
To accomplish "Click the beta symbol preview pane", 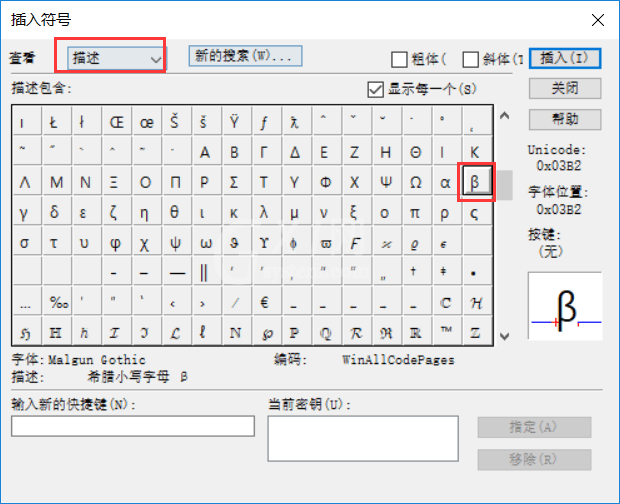I will 565,306.
